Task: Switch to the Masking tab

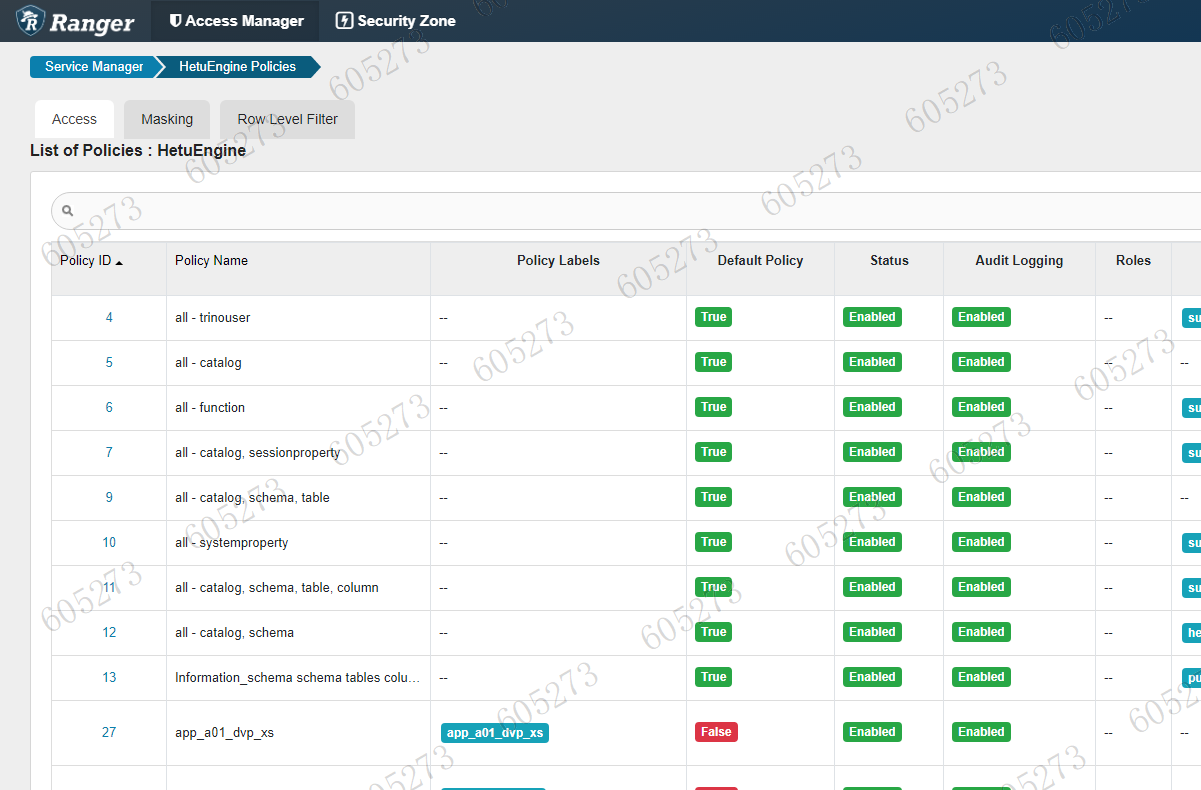Action: [x=167, y=119]
